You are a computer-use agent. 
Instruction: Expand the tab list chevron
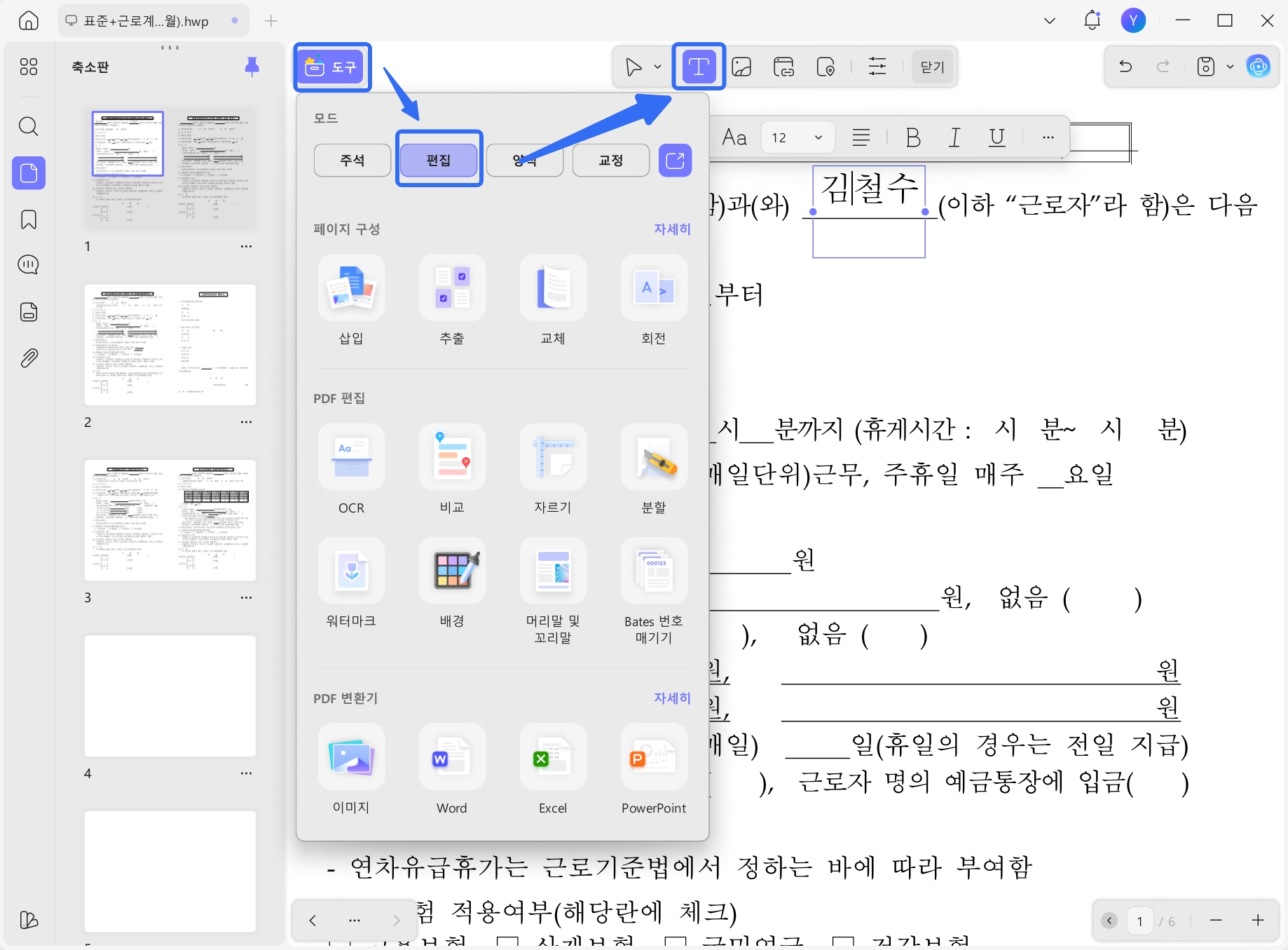point(1050,20)
